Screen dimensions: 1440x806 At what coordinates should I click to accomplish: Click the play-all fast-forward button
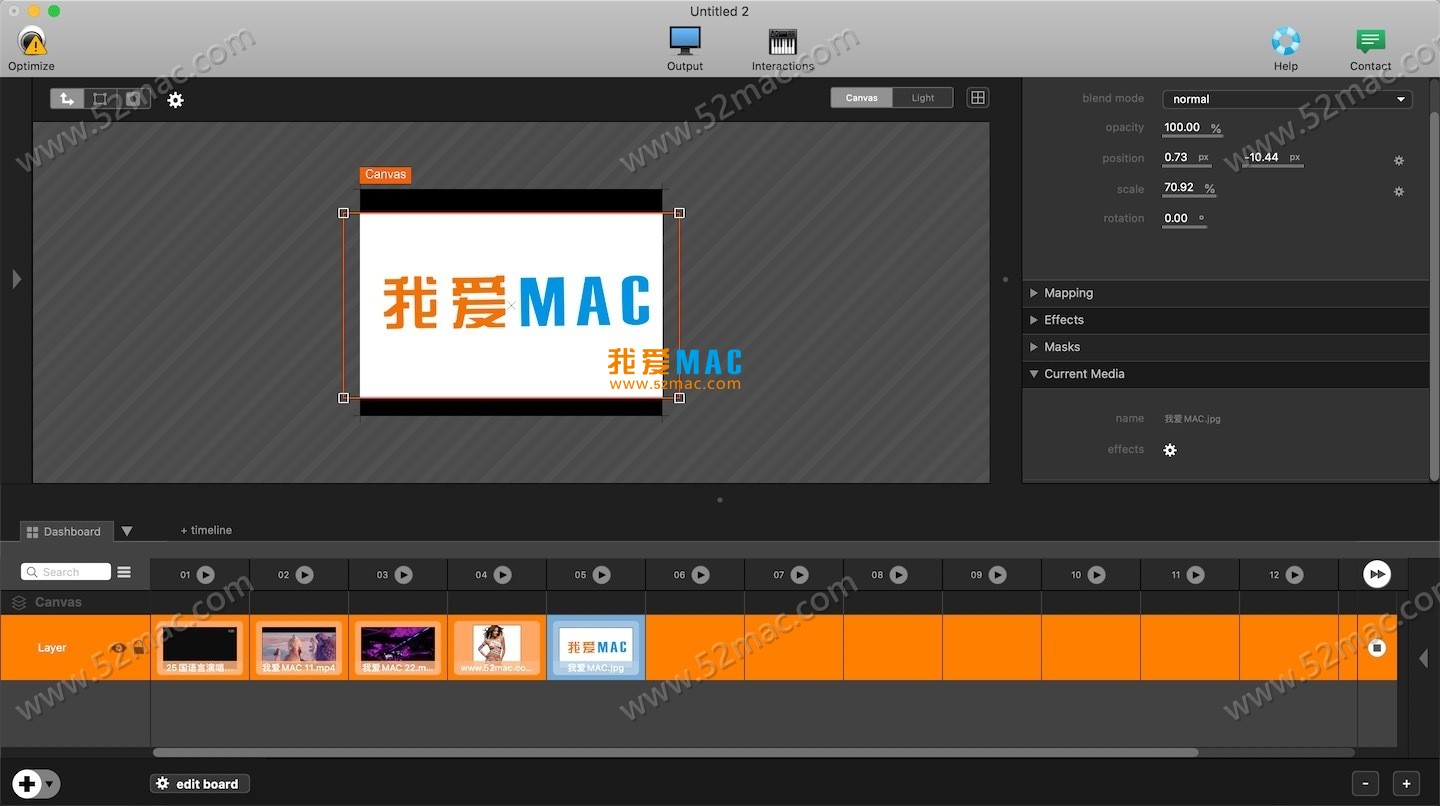pos(1377,574)
